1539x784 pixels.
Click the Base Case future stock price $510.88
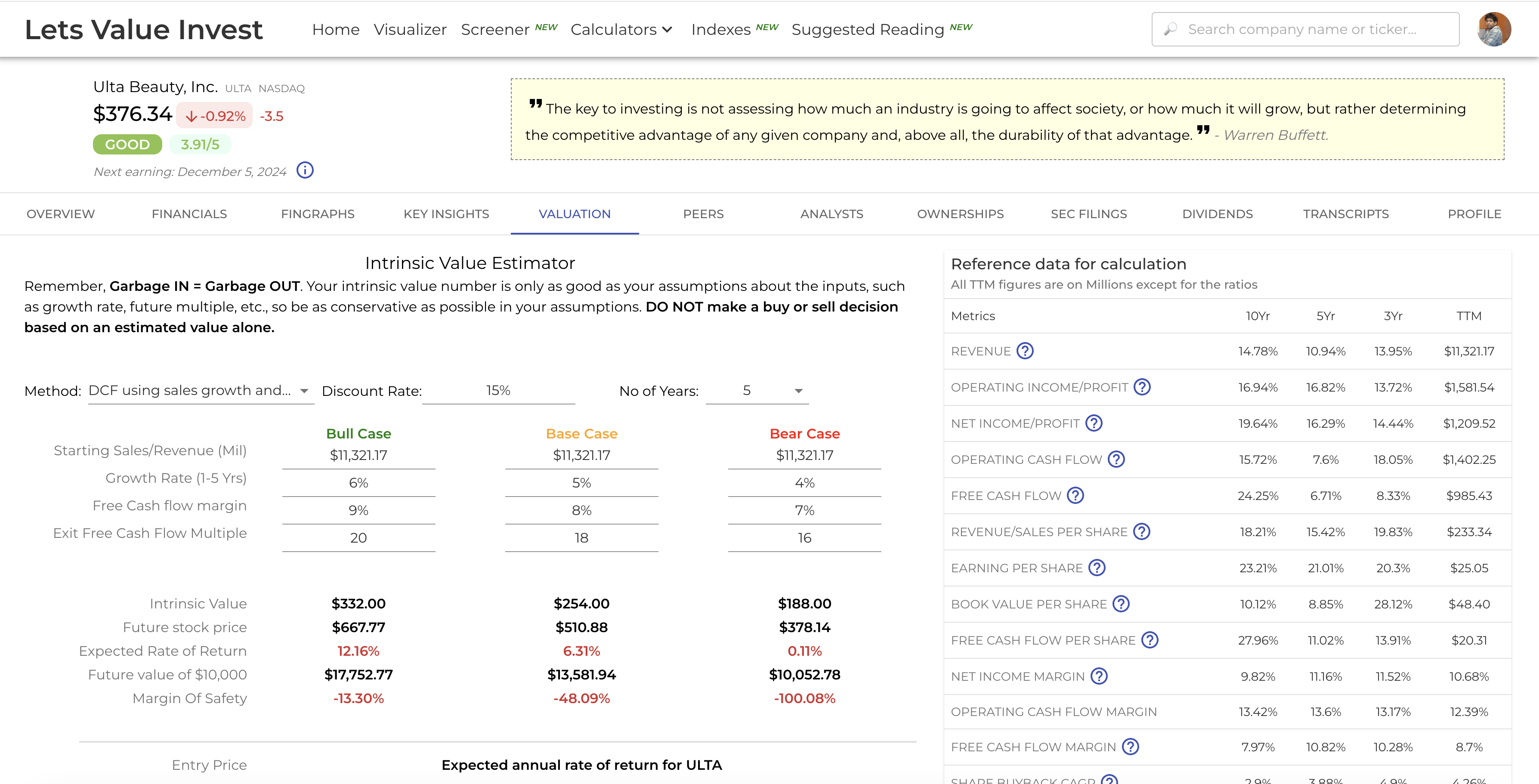pyautogui.click(x=581, y=627)
